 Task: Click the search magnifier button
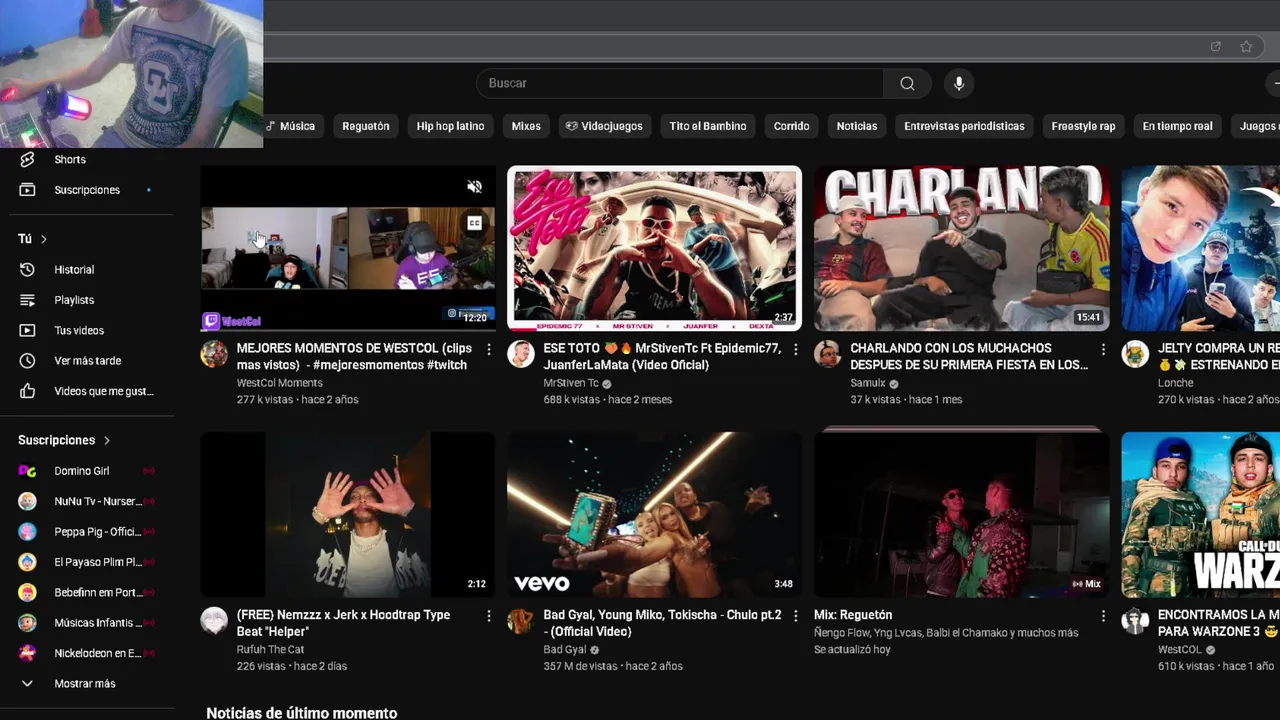907,83
